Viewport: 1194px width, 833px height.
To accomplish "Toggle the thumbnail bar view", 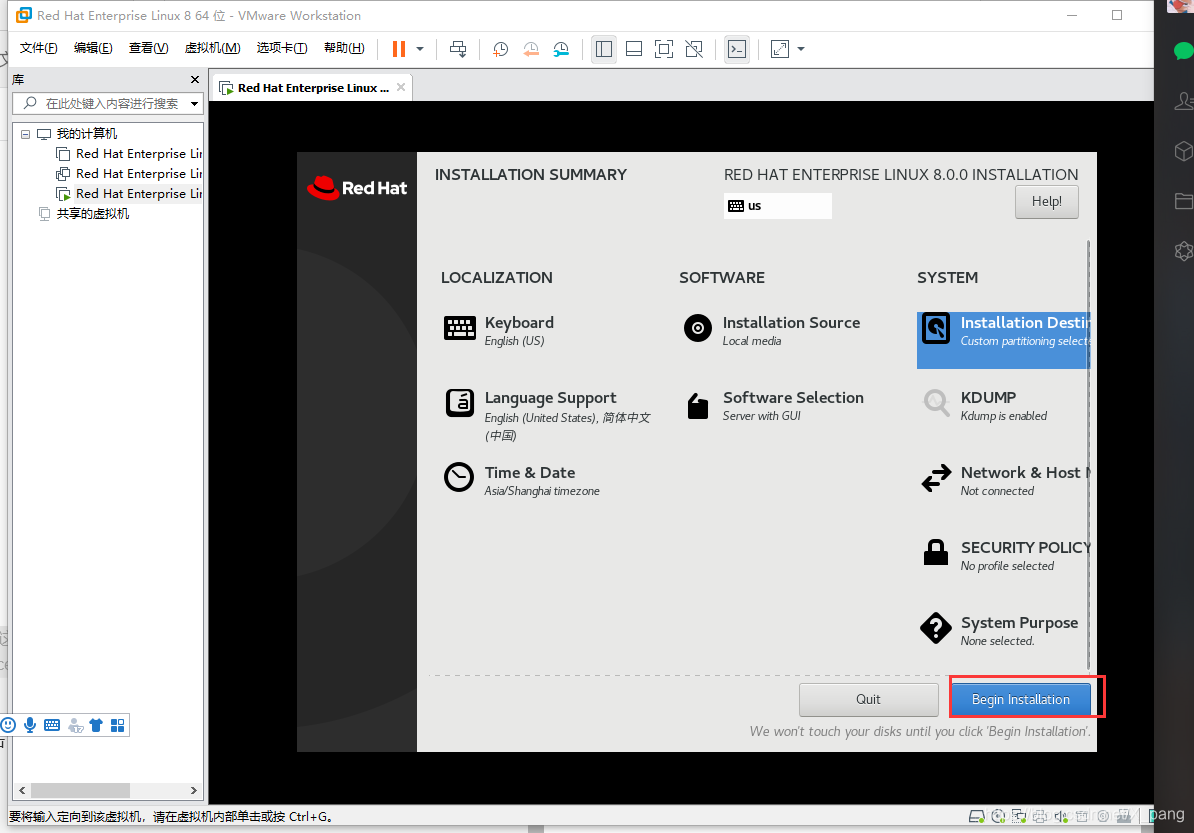I will [x=634, y=49].
